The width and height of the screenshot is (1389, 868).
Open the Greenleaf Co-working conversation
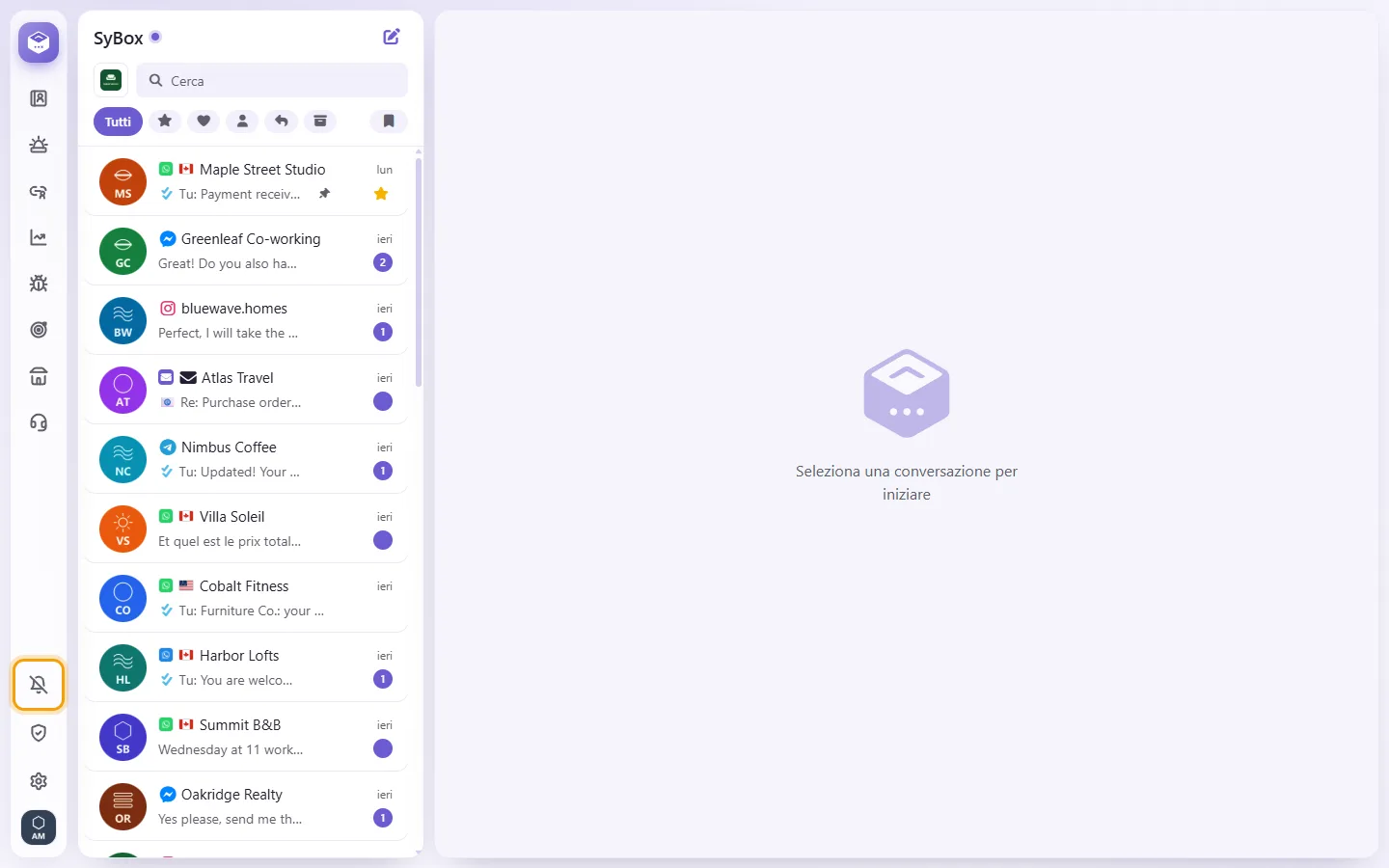coord(246,251)
